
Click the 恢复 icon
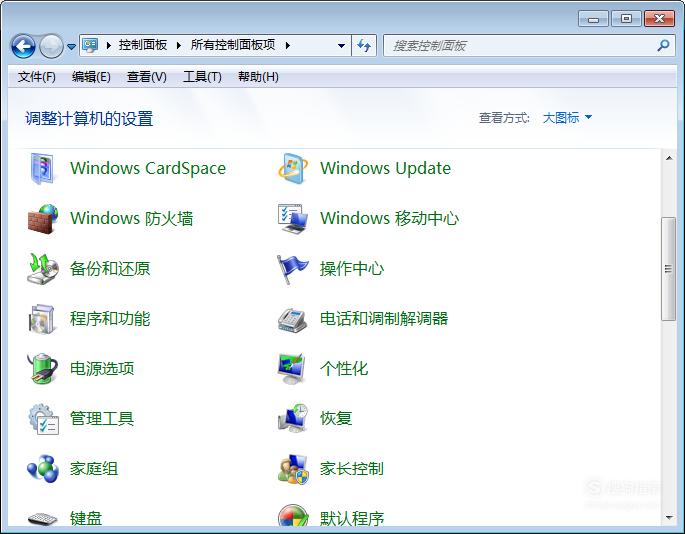(293, 418)
